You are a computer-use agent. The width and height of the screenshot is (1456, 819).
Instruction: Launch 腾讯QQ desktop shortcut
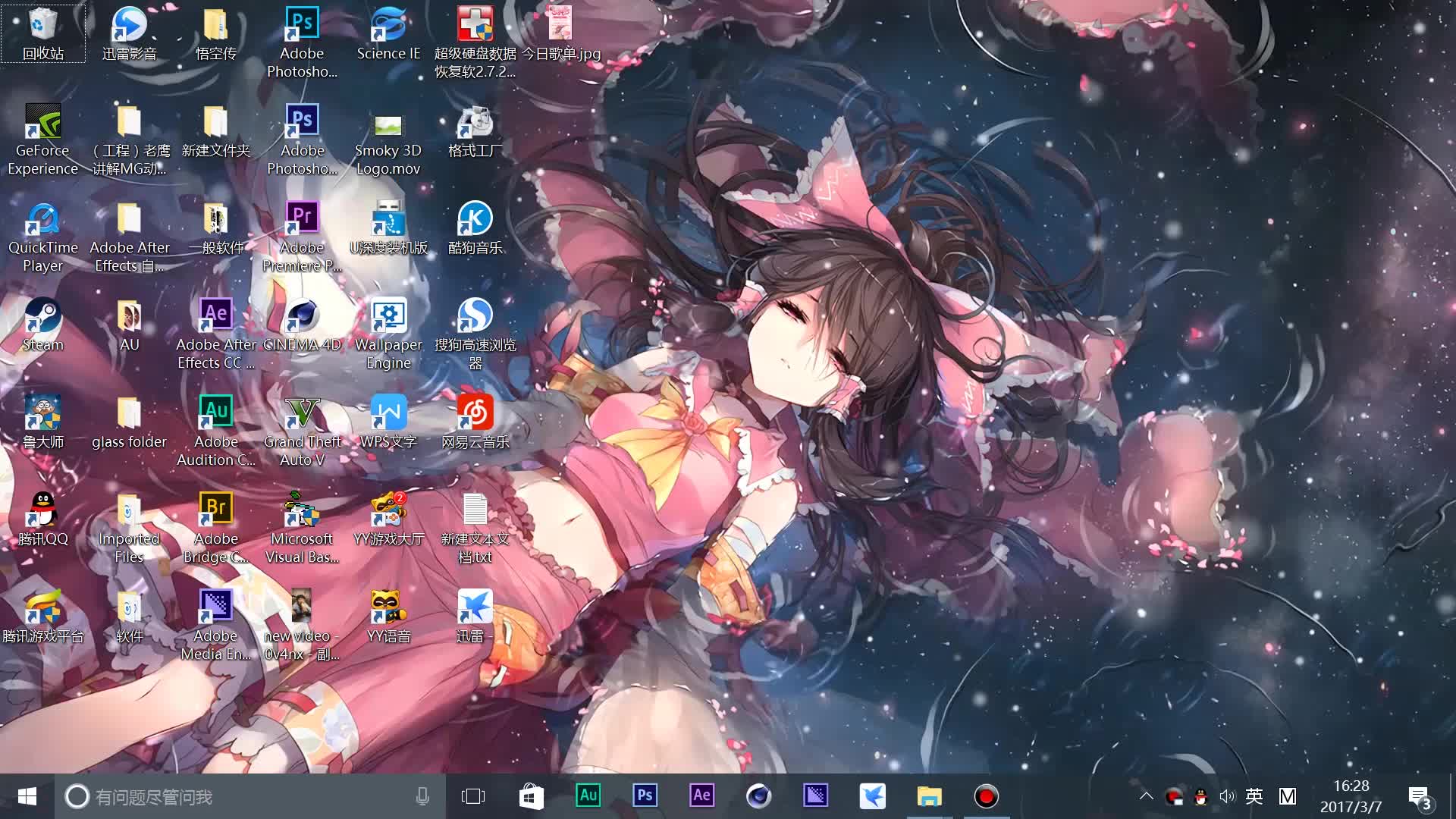point(43,519)
